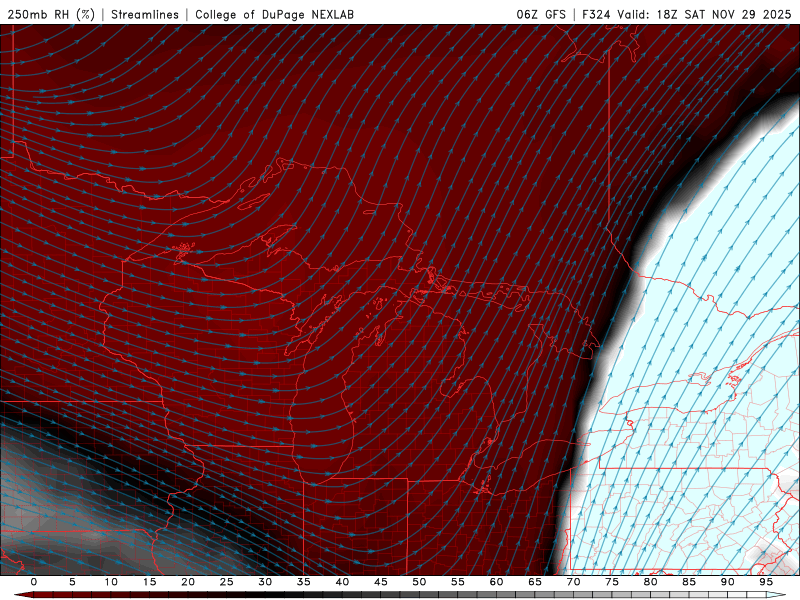Screen dimensions: 800x600
Task: Click the '30' tick label on scale
Action: (265, 582)
